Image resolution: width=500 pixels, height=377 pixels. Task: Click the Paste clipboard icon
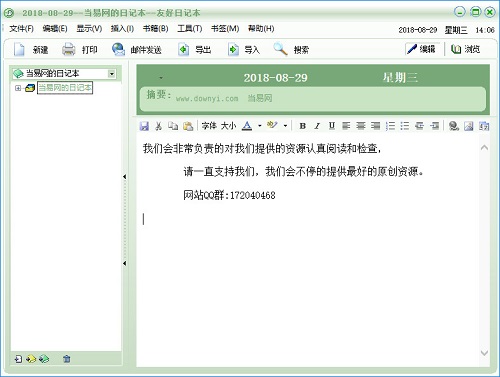(188, 126)
